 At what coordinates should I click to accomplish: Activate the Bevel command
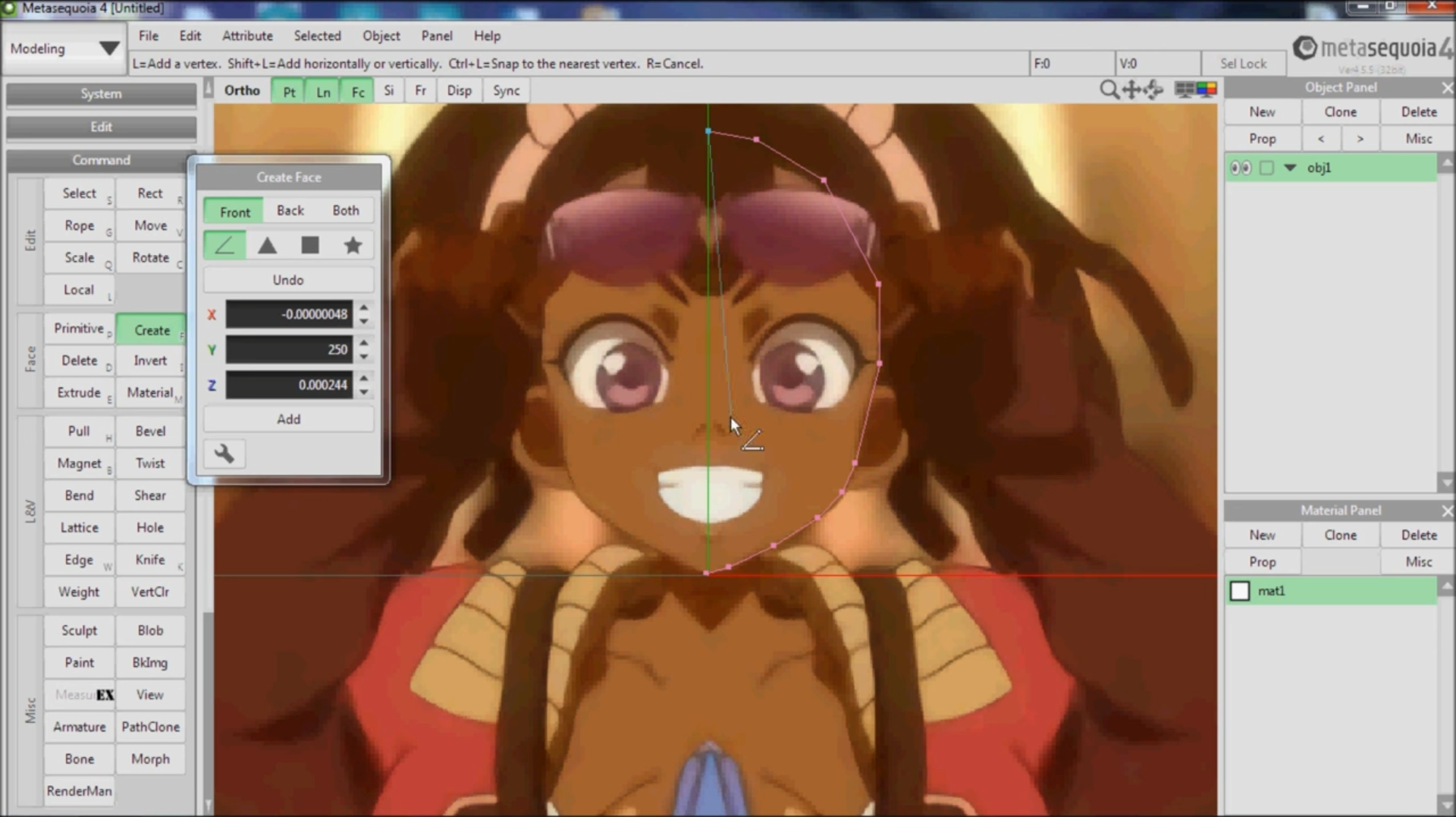pyautogui.click(x=149, y=432)
